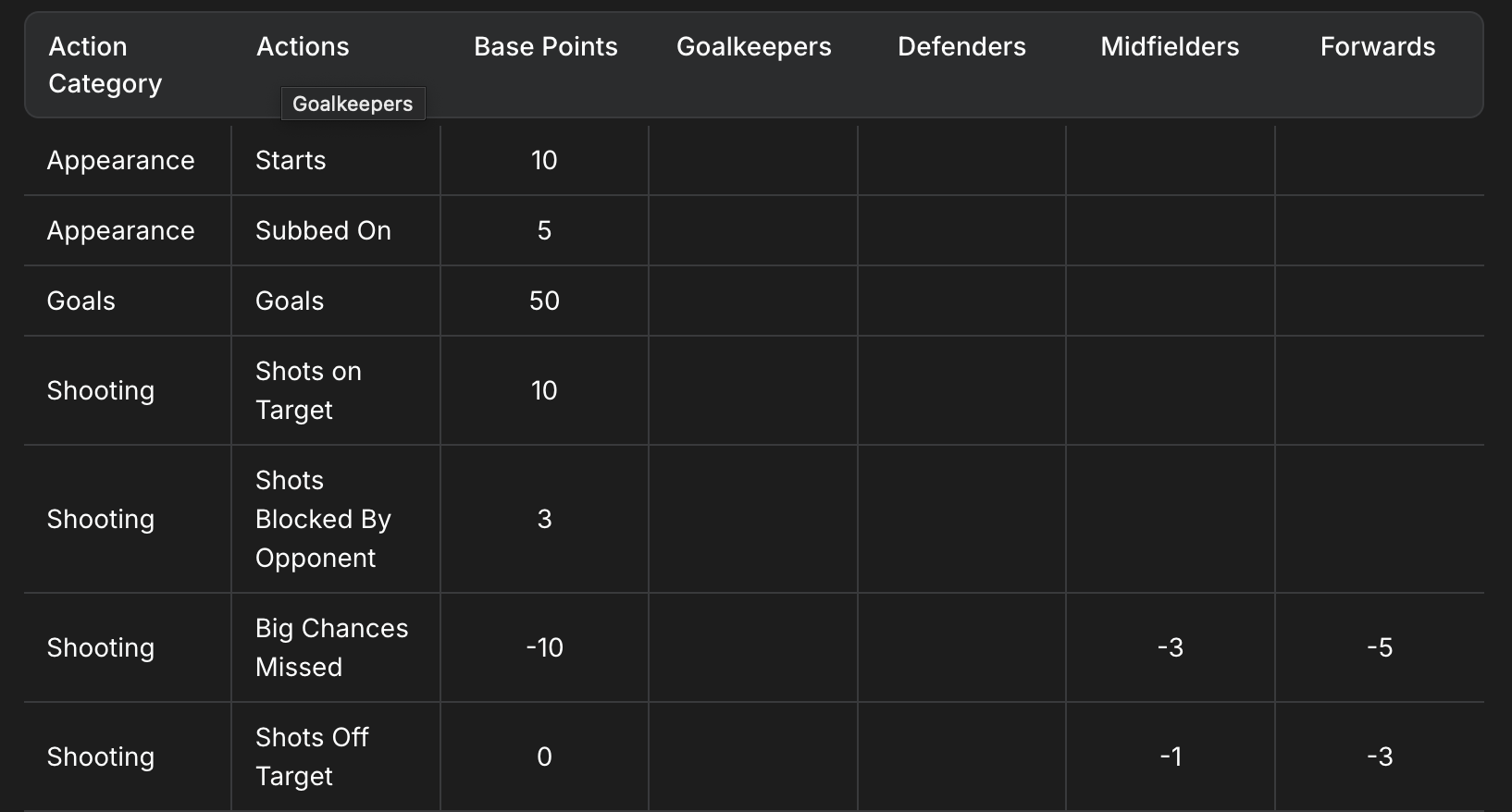Select the Goalkeepers column header

tap(753, 46)
